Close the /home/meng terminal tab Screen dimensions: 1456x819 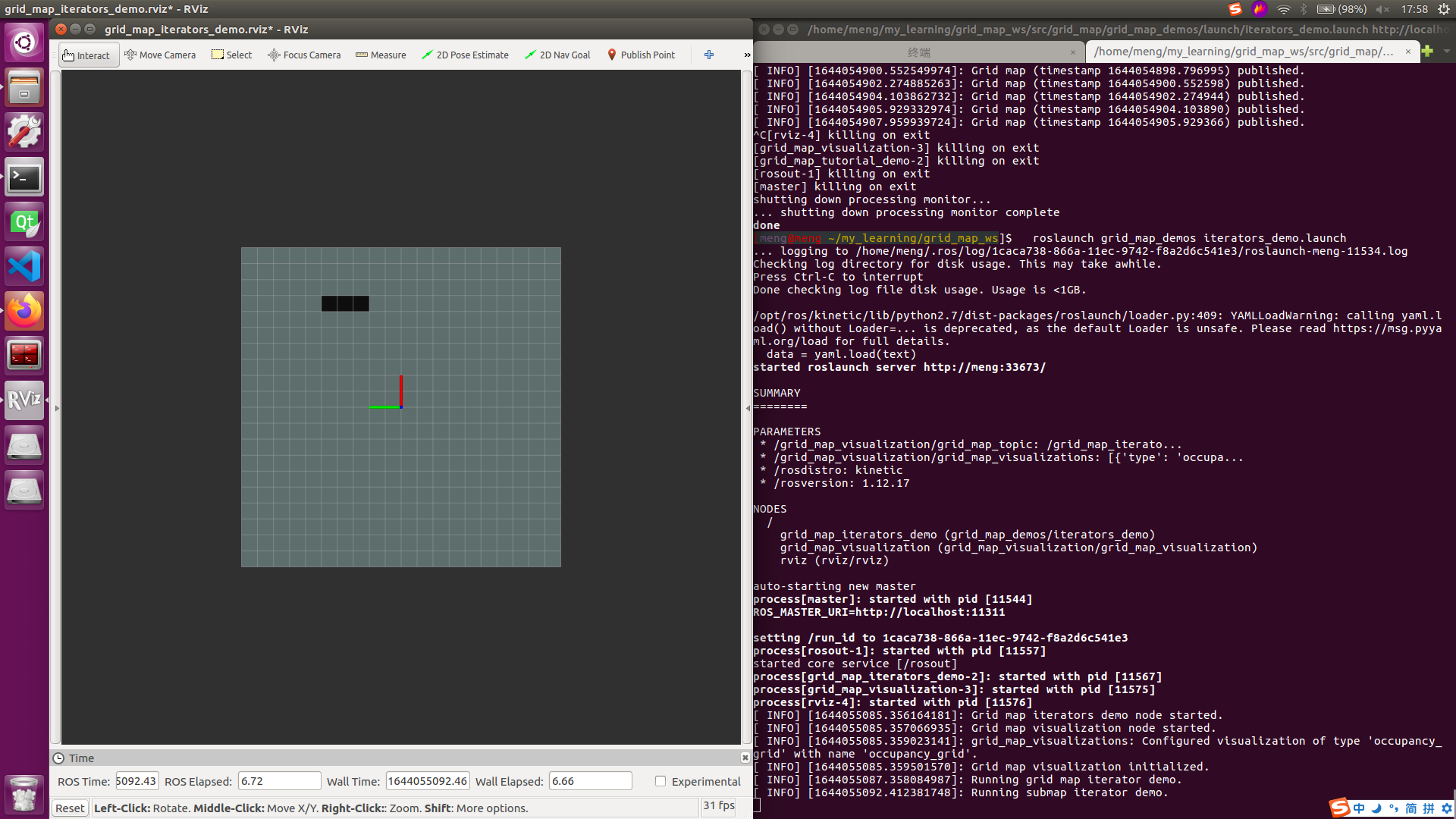(x=1408, y=52)
